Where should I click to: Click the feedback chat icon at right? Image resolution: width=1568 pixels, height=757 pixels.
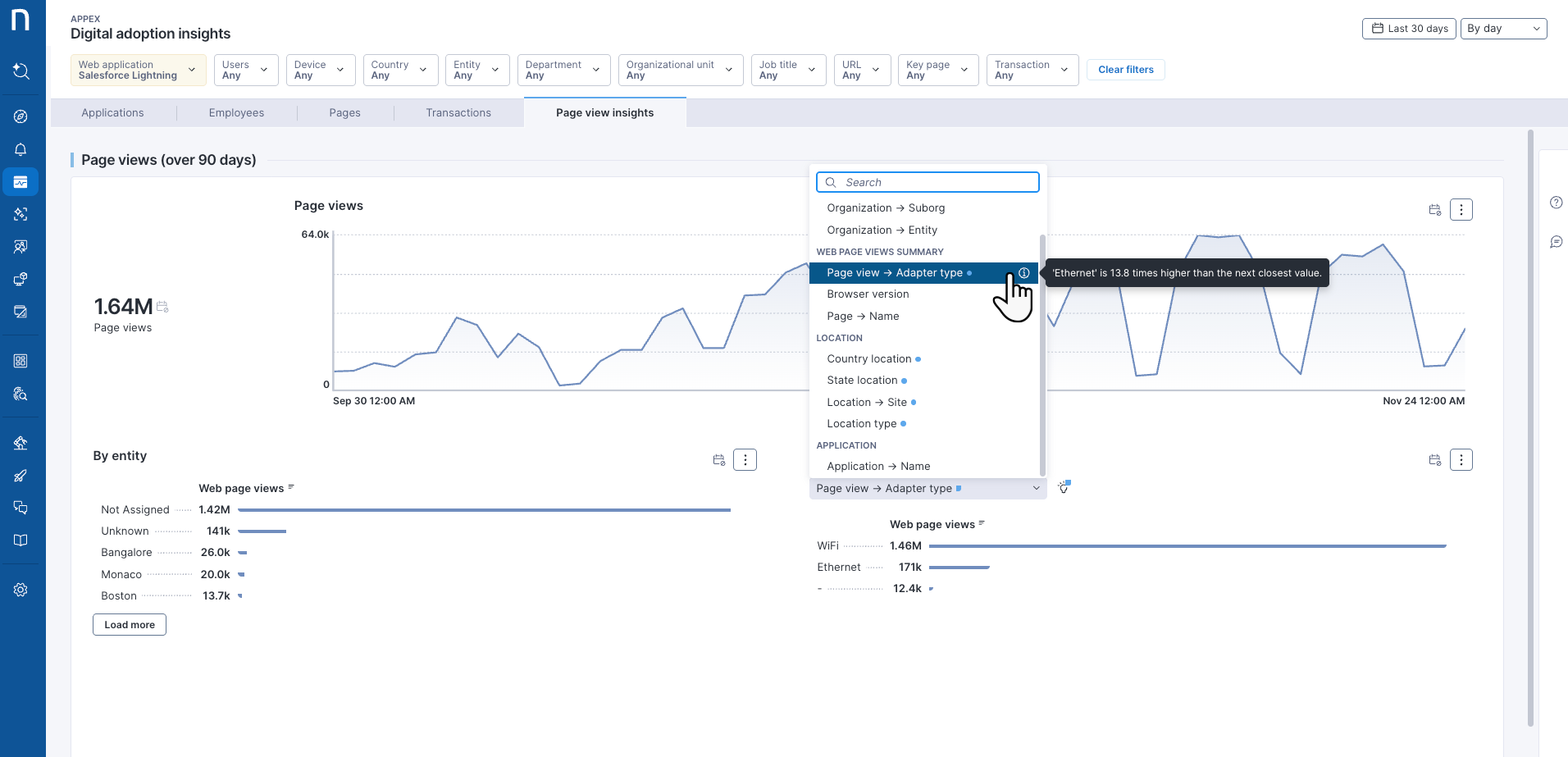[1556, 242]
